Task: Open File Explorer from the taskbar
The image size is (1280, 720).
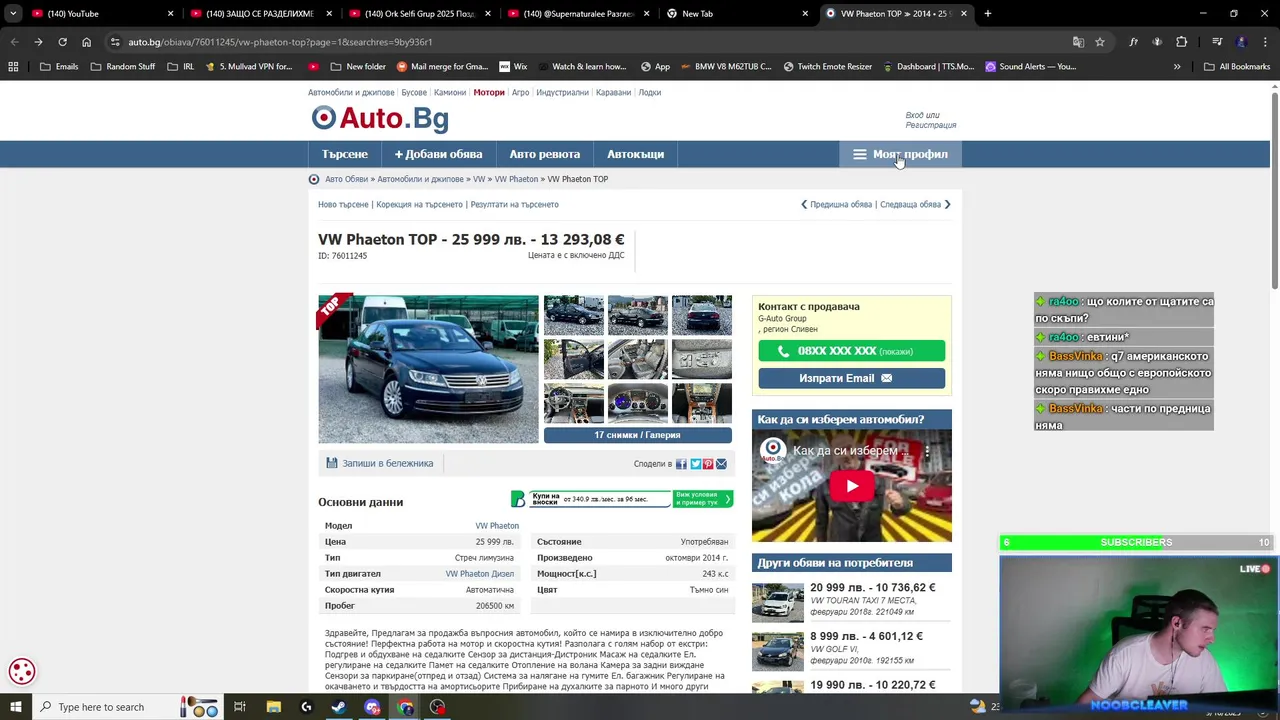Action: point(274,707)
